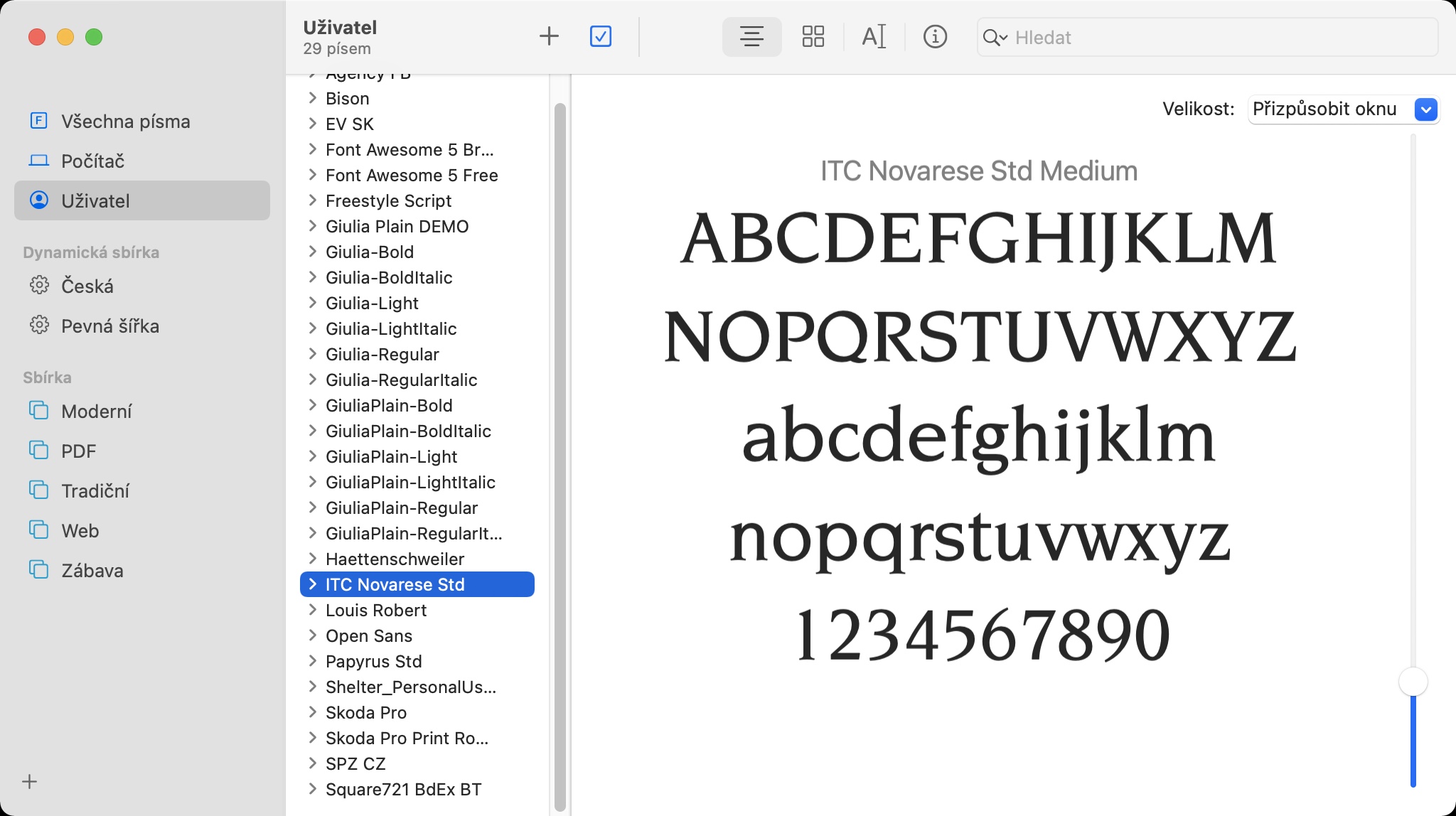Select Všechna písma in the sidebar
The height and width of the screenshot is (816, 1456).
(x=125, y=122)
